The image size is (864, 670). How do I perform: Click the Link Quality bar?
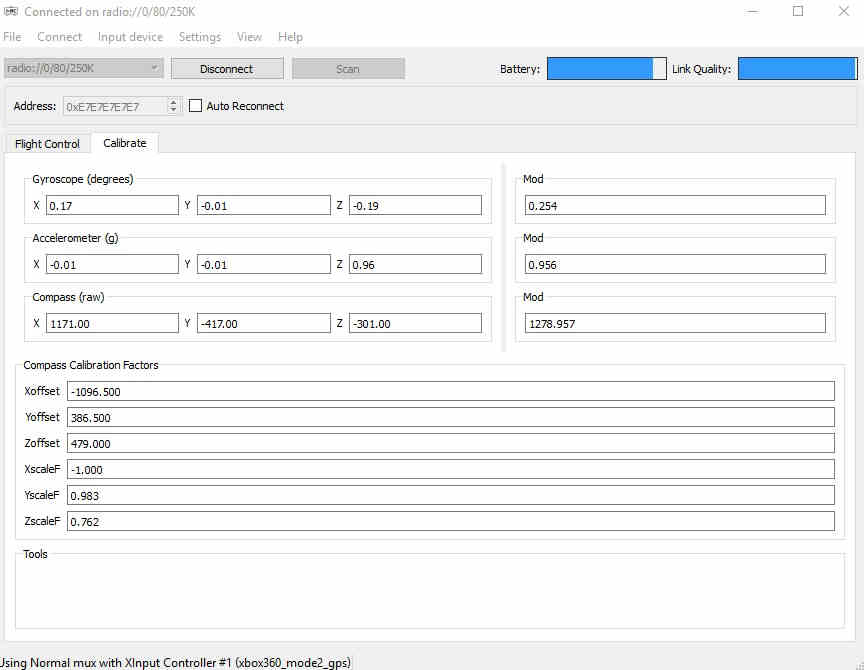[x=797, y=69]
